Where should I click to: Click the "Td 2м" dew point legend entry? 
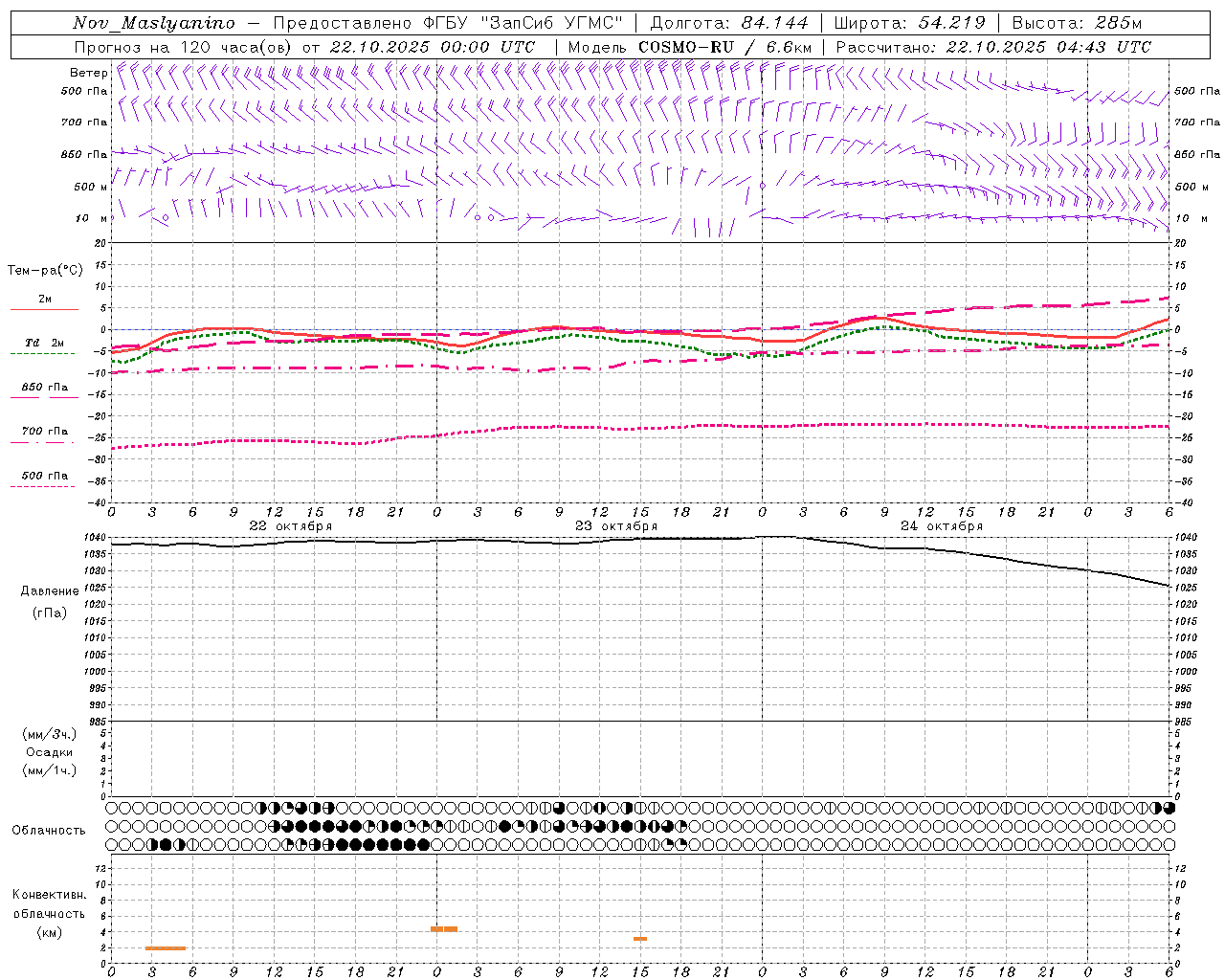45,343
